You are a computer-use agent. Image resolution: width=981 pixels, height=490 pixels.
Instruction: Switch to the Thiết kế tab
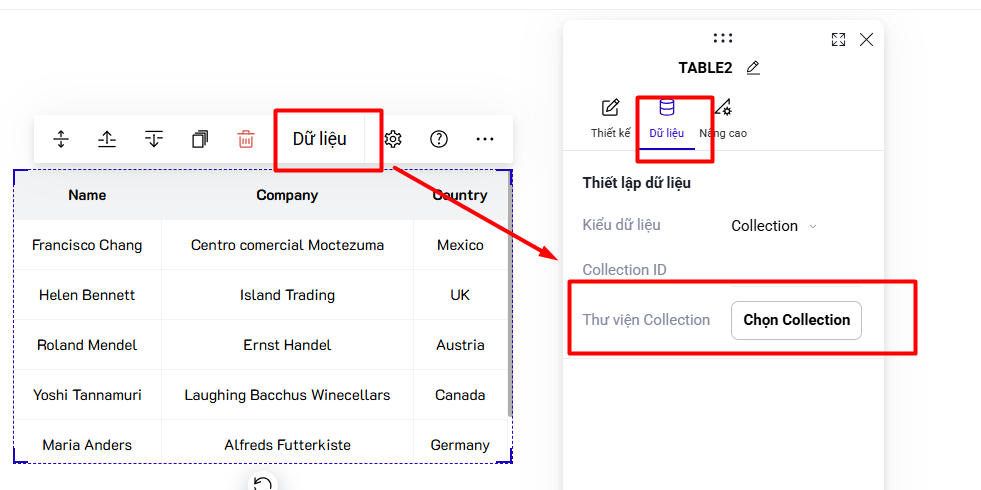click(x=611, y=119)
